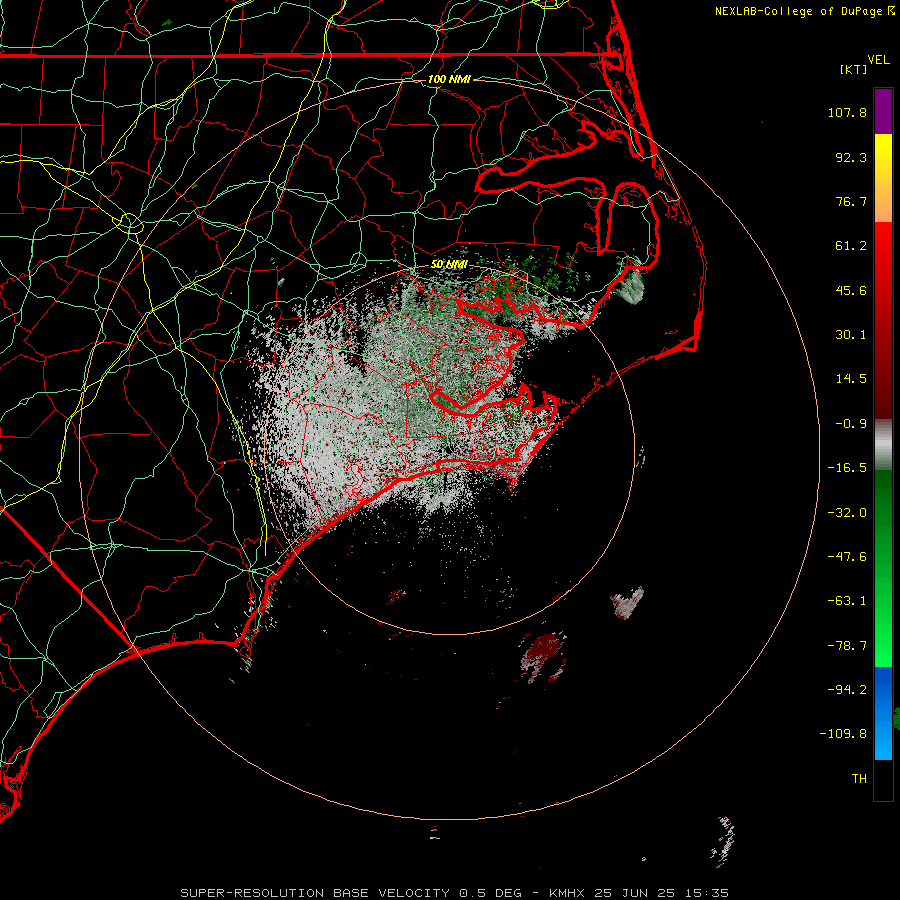The height and width of the screenshot is (900, 900).
Task: Select the 45.6 value on the velocity scale
Action: [x=851, y=290]
